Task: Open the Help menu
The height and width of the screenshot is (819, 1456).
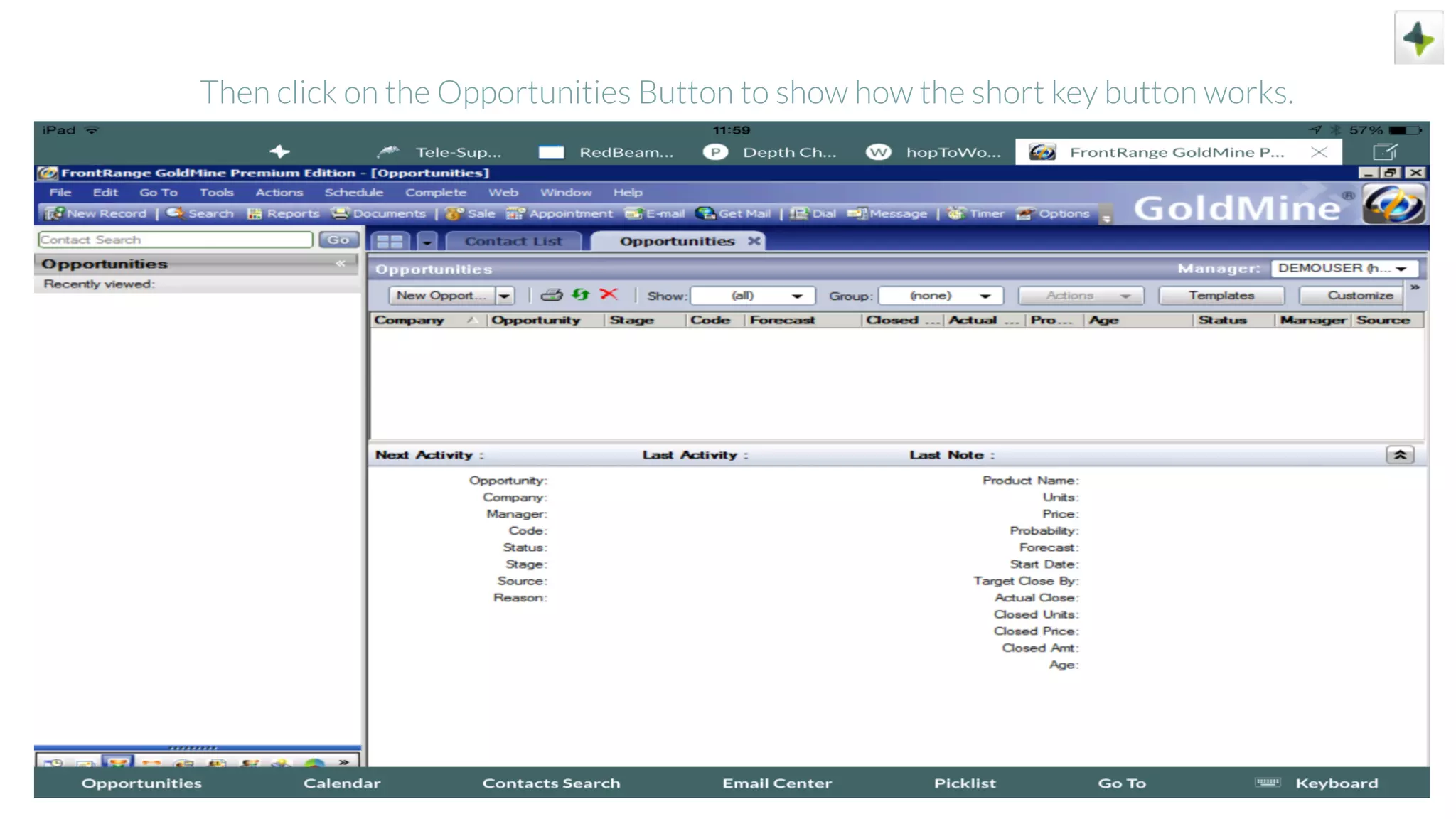Action: point(627,192)
